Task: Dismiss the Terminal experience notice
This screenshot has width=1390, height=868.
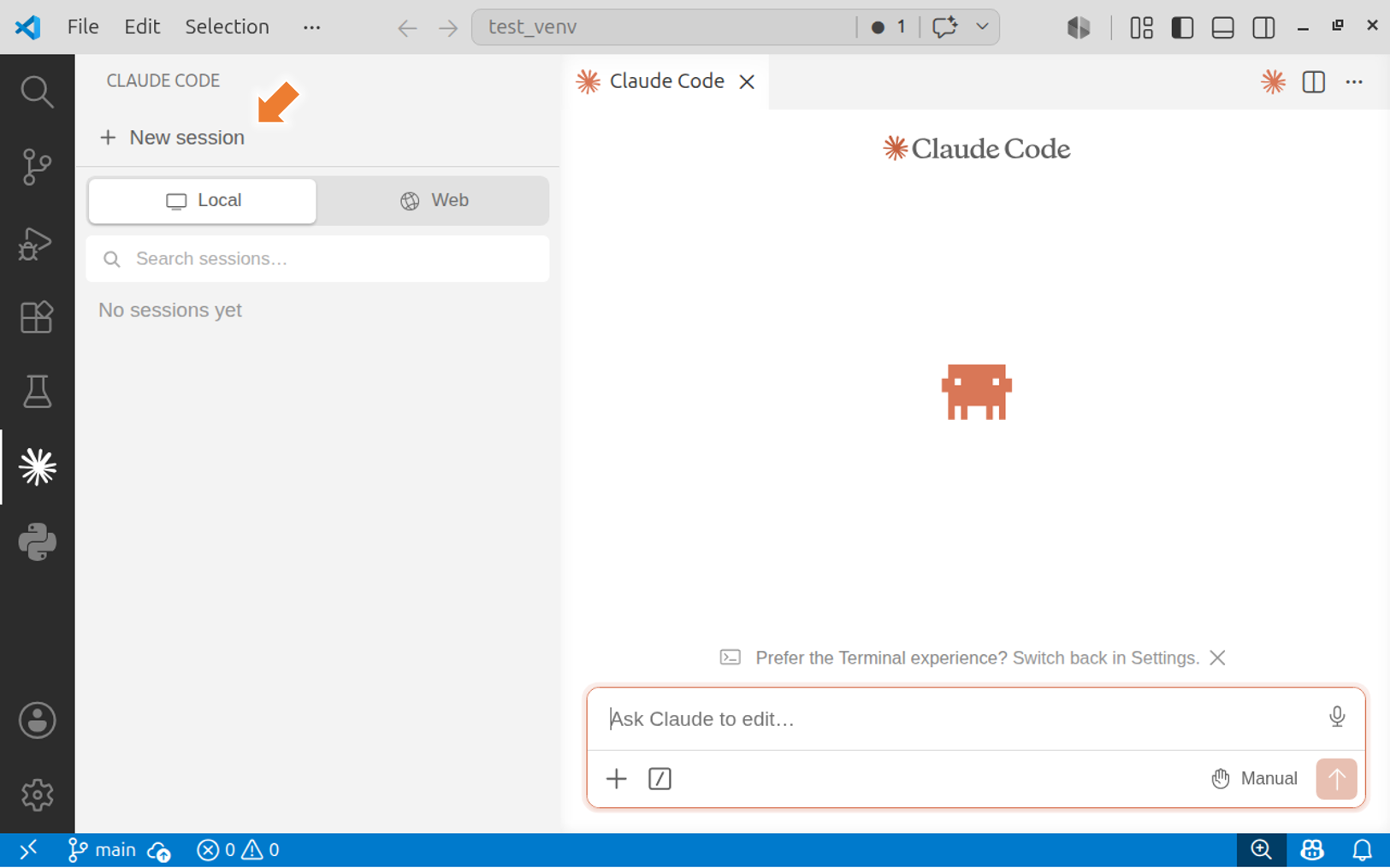Action: (1217, 658)
